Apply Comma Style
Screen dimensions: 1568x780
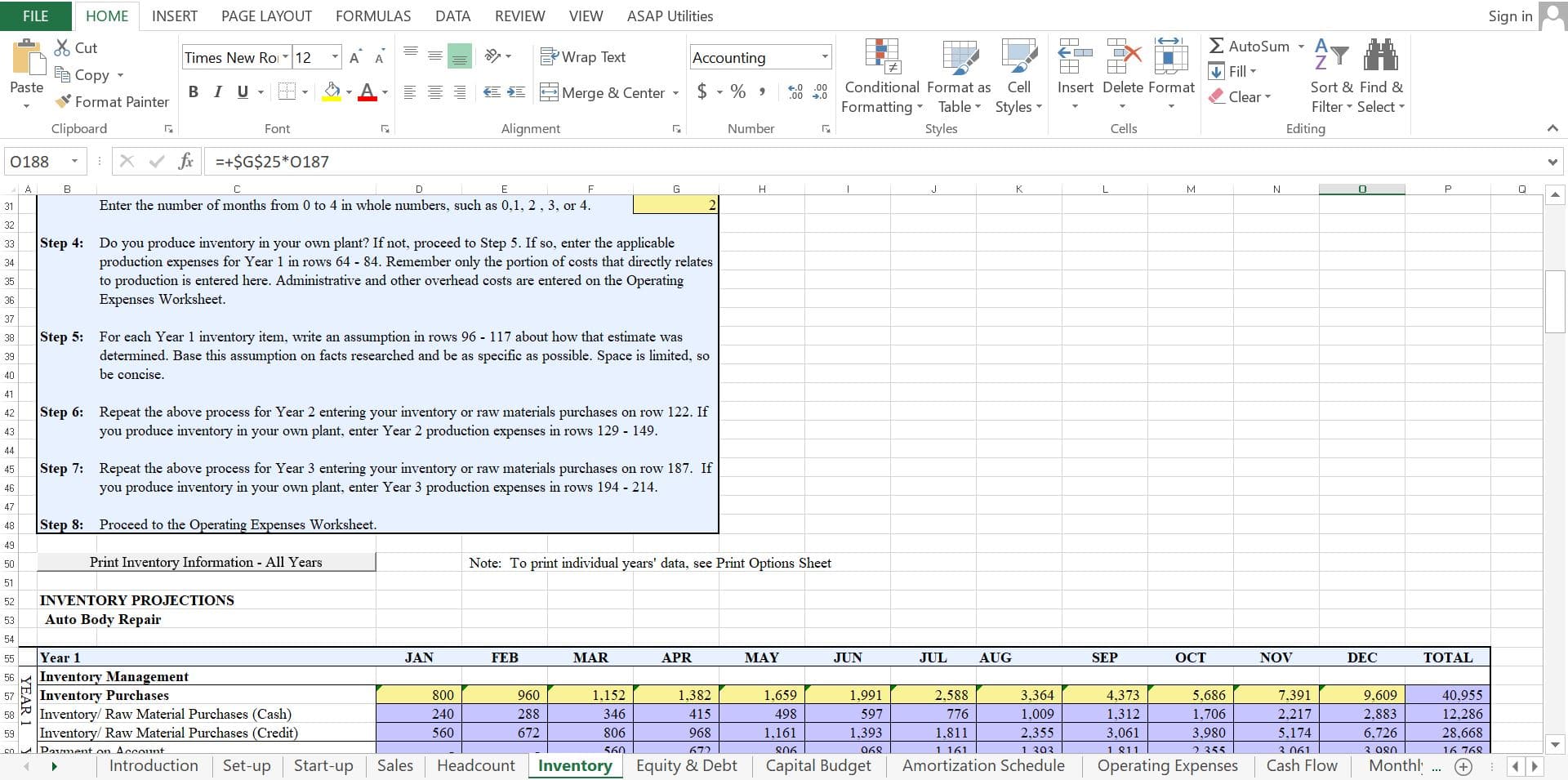coord(762,91)
